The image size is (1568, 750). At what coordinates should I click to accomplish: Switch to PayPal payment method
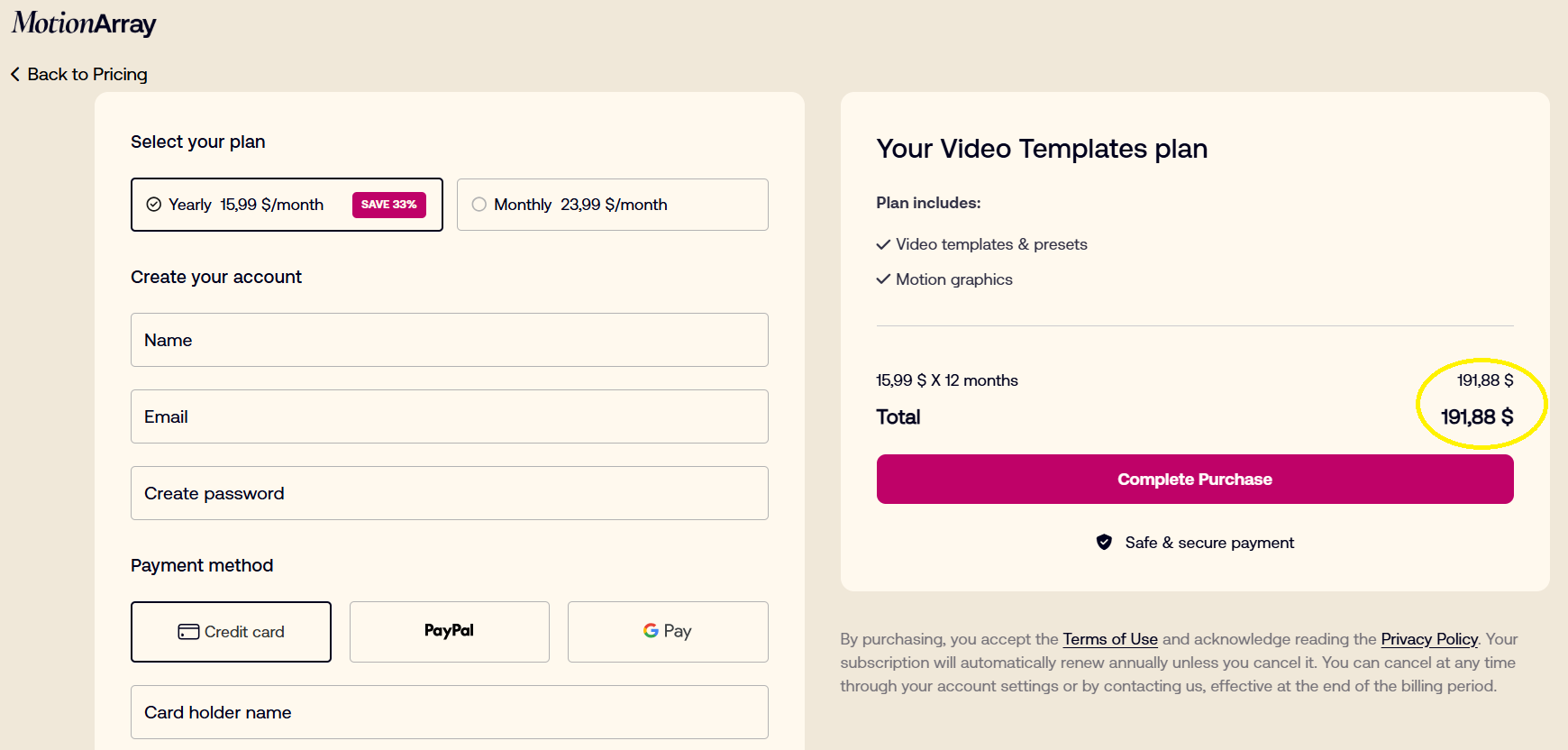(x=449, y=632)
